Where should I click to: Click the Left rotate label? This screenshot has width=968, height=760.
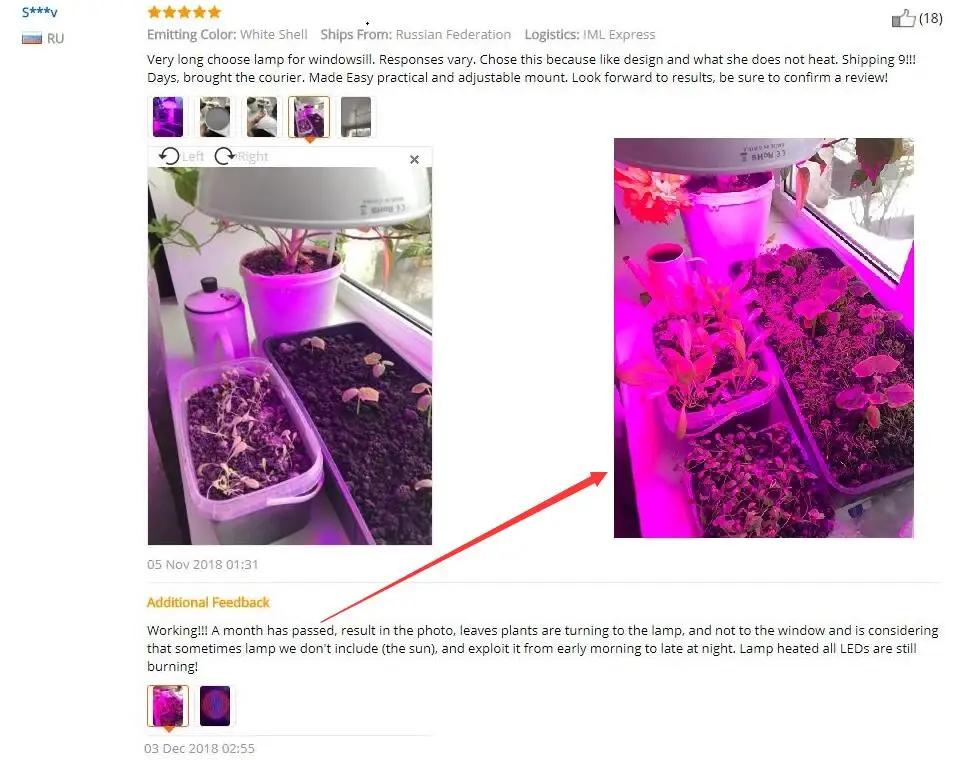193,156
